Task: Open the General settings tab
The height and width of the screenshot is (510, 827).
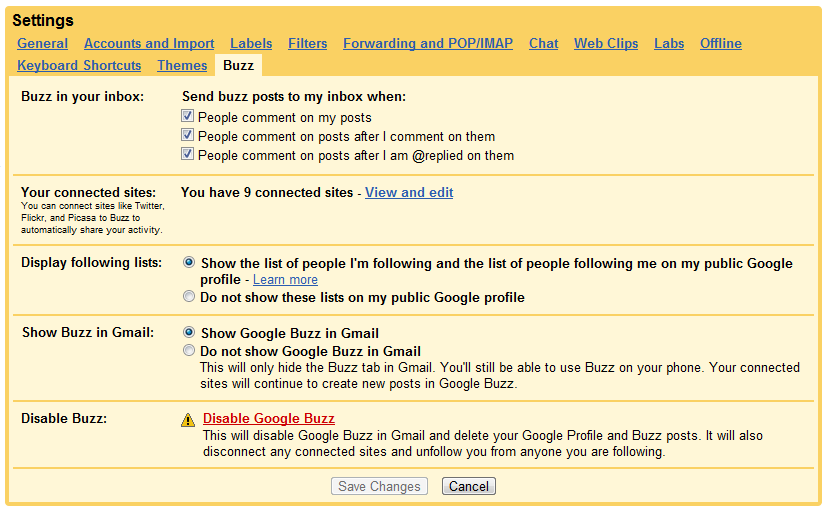Action: pos(42,44)
